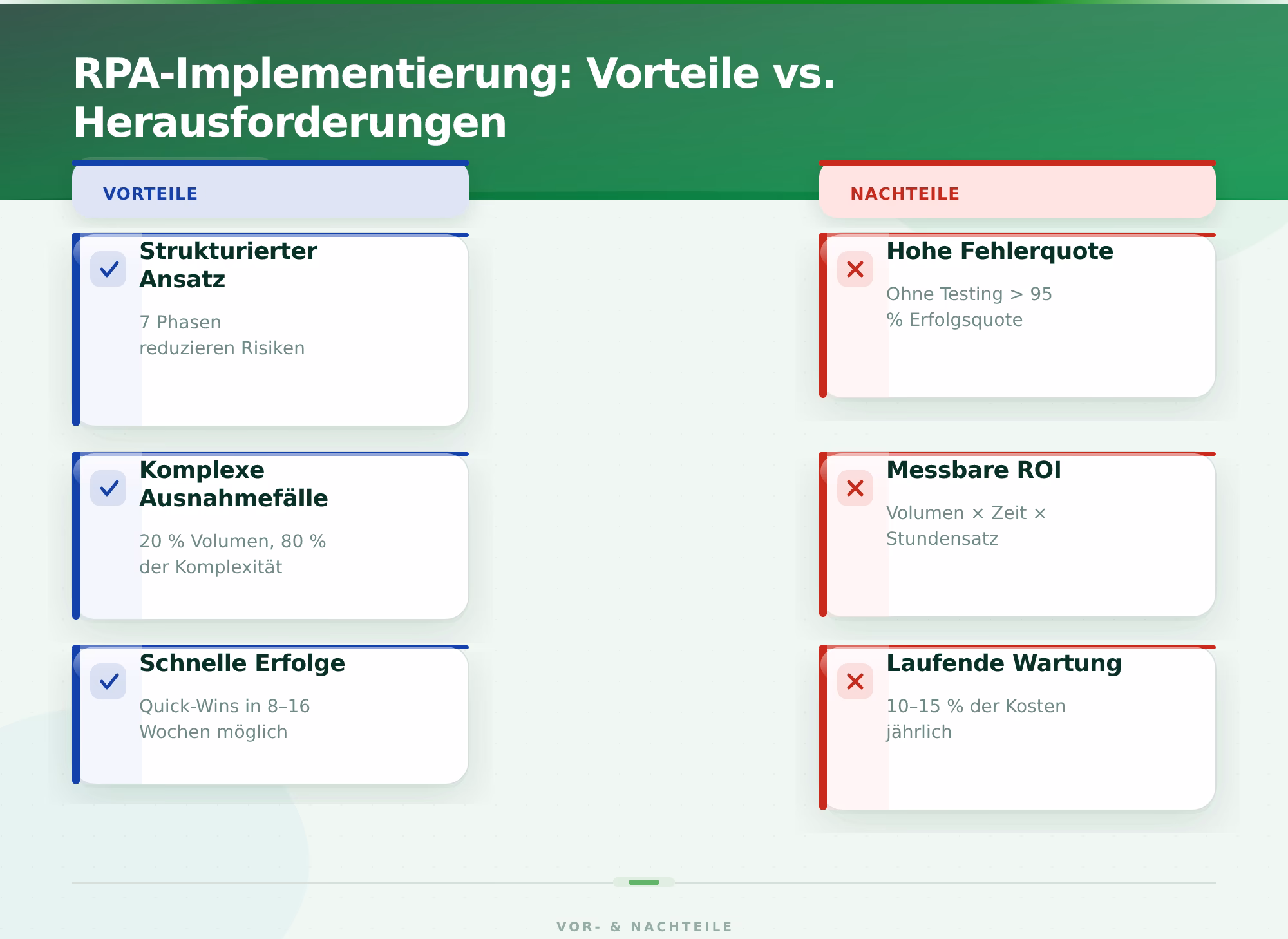The image size is (1288, 939).
Task: Click the checkmark icon beside Strukturierter Ansatz
Action: click(108, 269)
